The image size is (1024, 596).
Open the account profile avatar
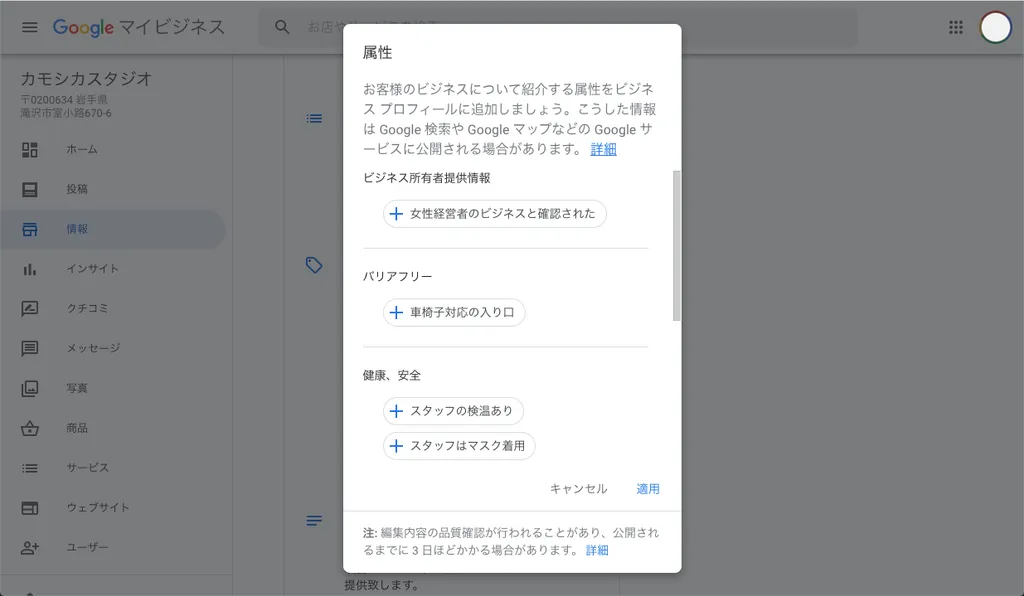point(995,27)
